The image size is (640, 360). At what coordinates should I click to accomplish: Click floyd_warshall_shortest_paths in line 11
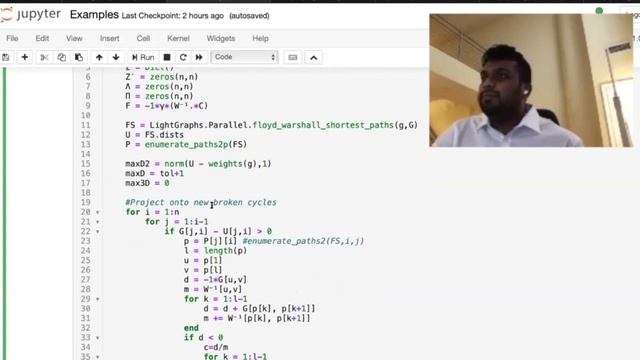tap(323, 125)
